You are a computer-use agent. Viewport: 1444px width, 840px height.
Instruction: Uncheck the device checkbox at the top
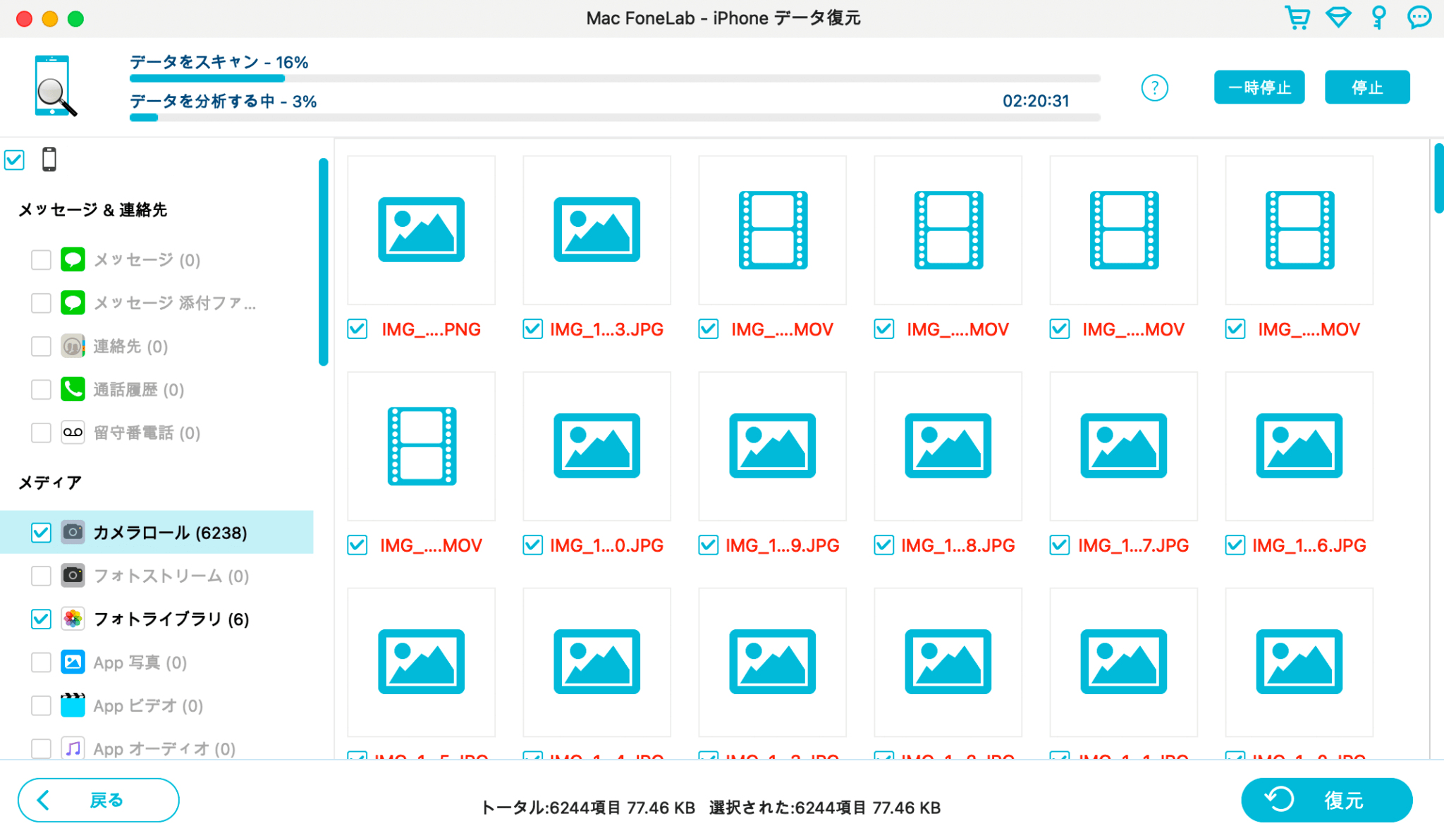pos(14,161)
